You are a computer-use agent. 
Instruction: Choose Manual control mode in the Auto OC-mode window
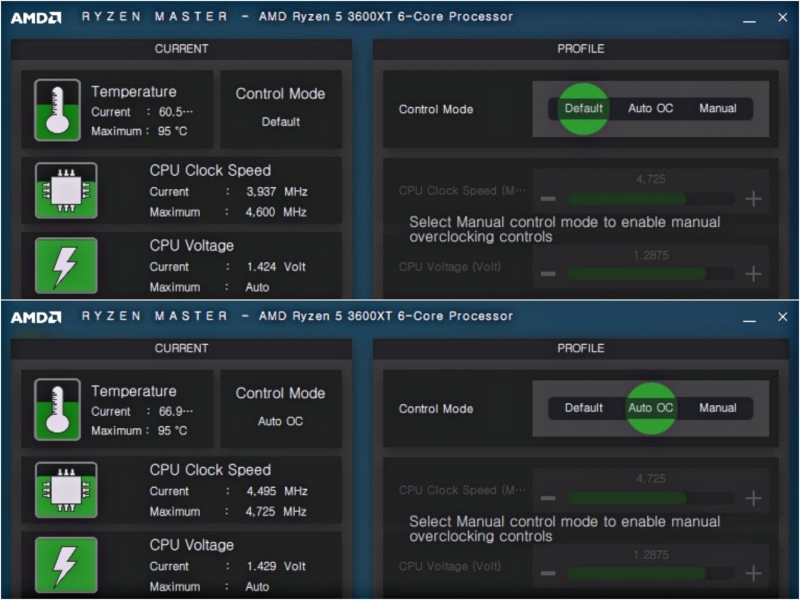click(x=717, y=408)
